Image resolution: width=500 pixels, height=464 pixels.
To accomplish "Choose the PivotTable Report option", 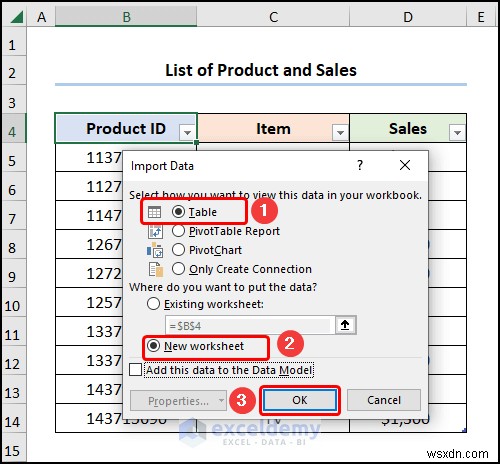I will tap(178, 231).
